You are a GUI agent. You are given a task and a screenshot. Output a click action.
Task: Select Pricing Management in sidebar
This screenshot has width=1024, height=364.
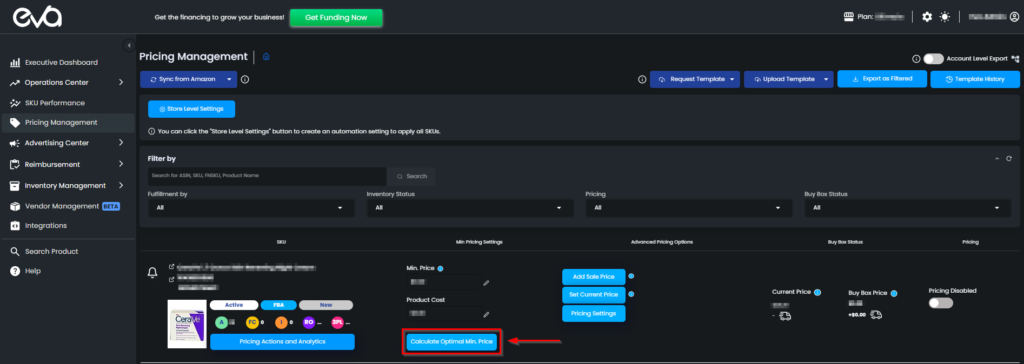click(x=68, y=122)
